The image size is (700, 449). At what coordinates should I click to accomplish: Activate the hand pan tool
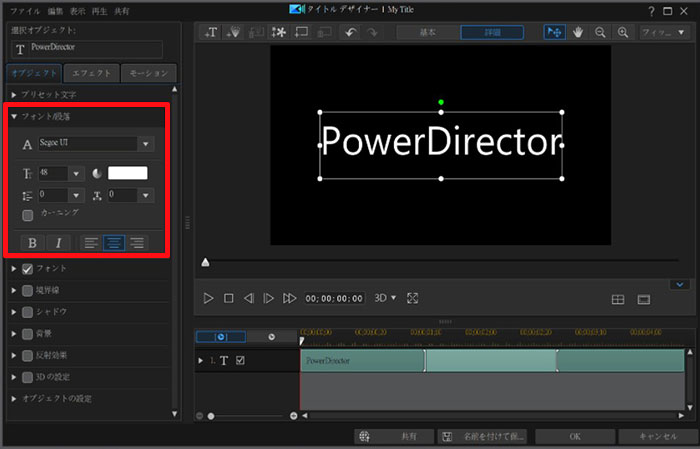(x=578, y=32)
